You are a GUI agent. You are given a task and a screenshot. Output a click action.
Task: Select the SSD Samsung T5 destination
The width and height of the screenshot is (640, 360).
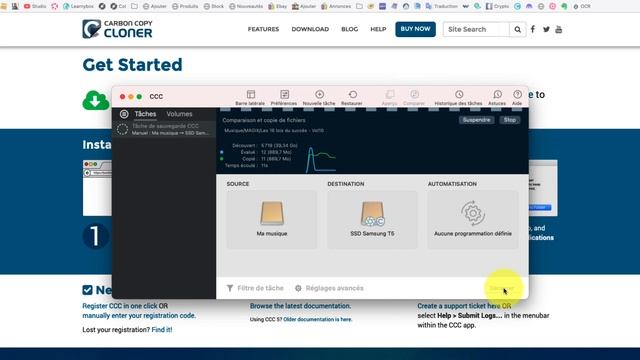pyautogui.click(x=372, y=220)
